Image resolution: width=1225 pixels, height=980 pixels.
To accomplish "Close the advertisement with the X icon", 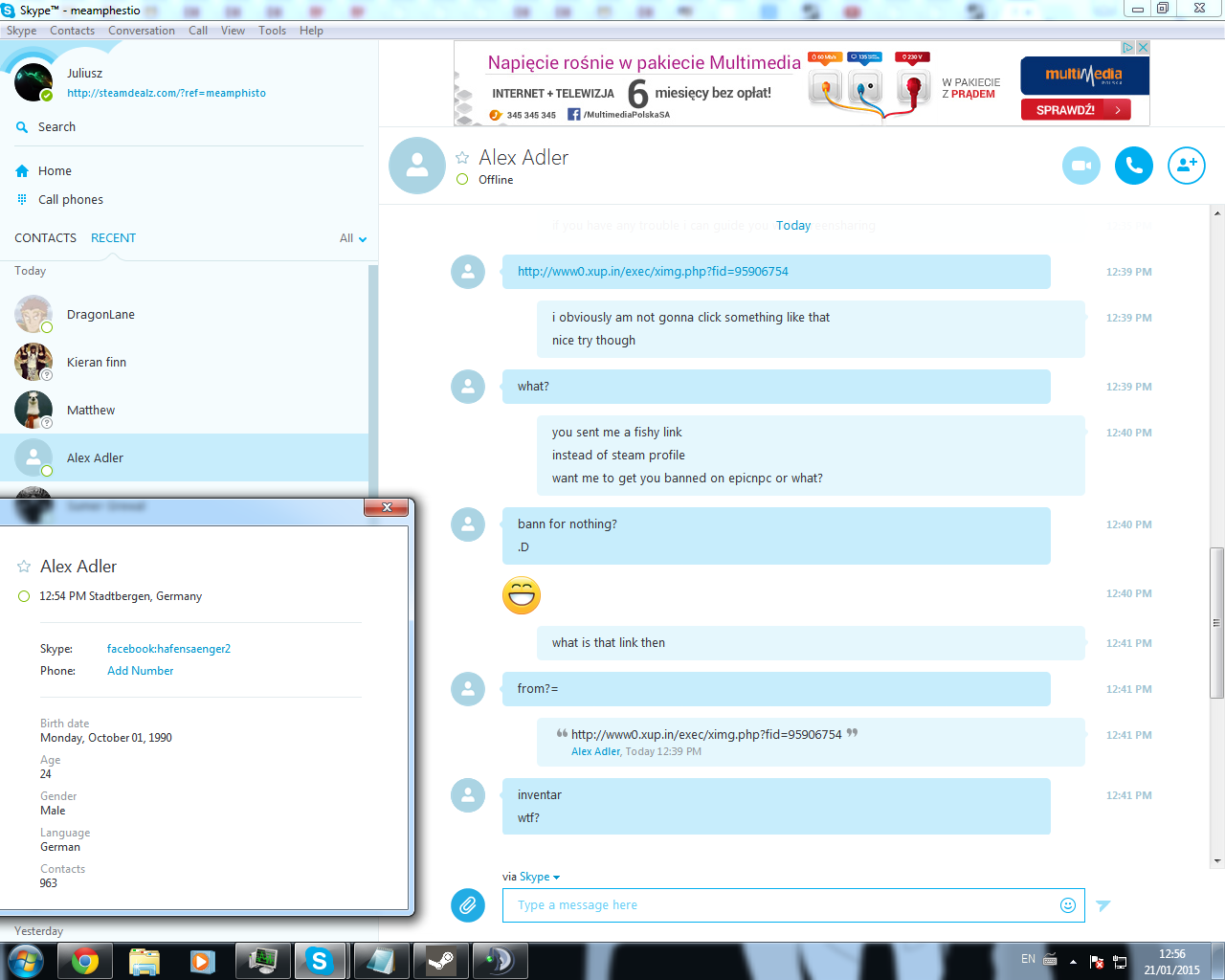I will coord(1143,47).
